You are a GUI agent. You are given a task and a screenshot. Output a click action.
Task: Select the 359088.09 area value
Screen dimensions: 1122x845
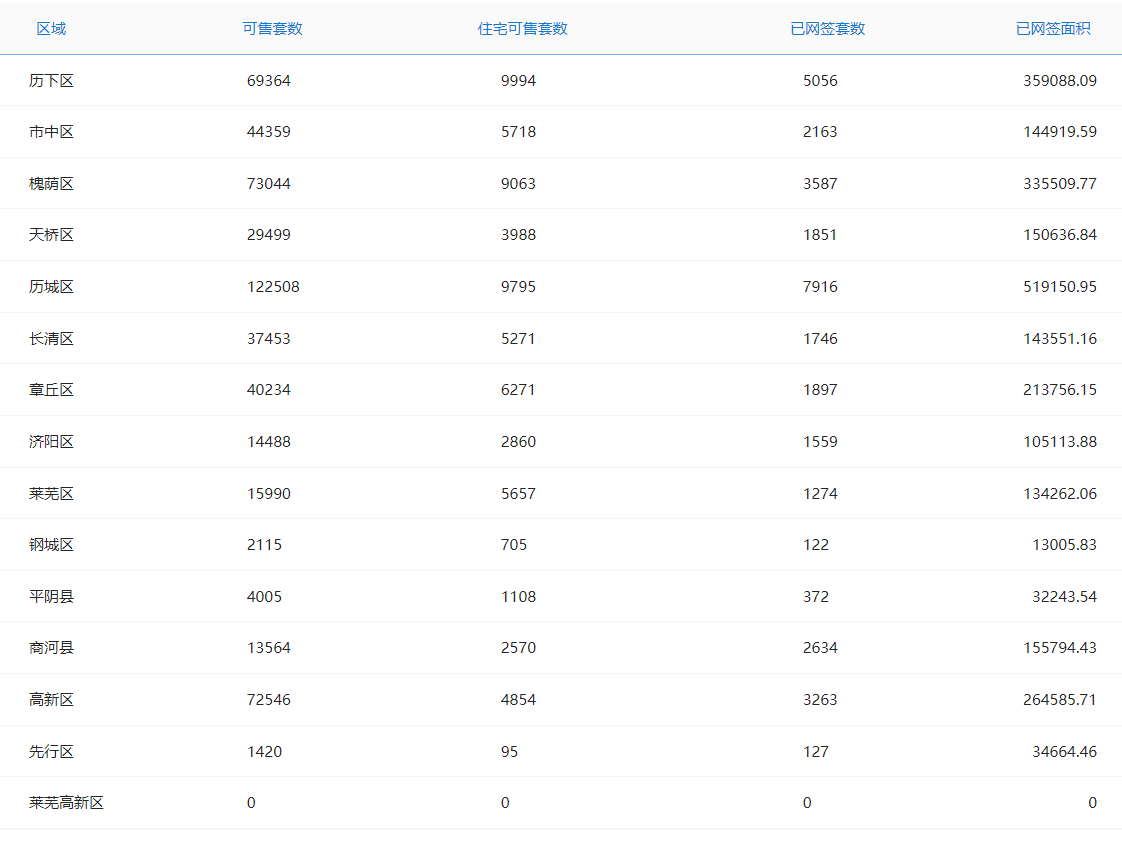(x=1059, y=81)
